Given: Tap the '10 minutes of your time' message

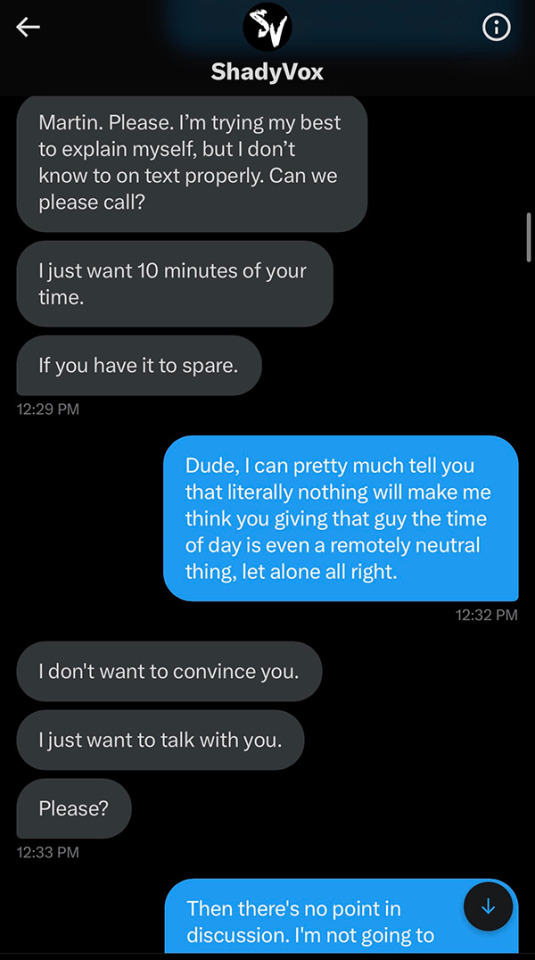Looking at the screenshot, I should pyautogui.click(x=174, y=283).
